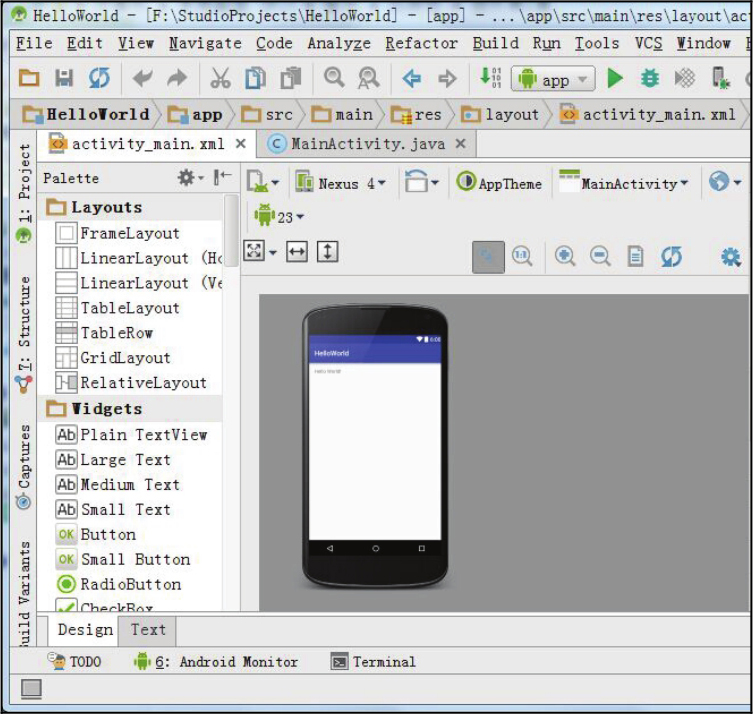Toggle the viewport render mode button

488,256
